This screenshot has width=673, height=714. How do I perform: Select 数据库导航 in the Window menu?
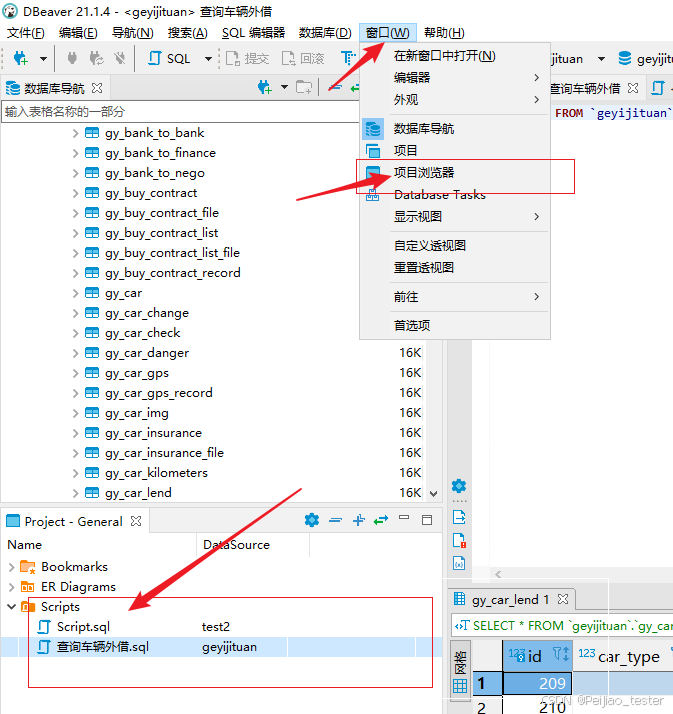pyautogui.click(x=455, y=129)
